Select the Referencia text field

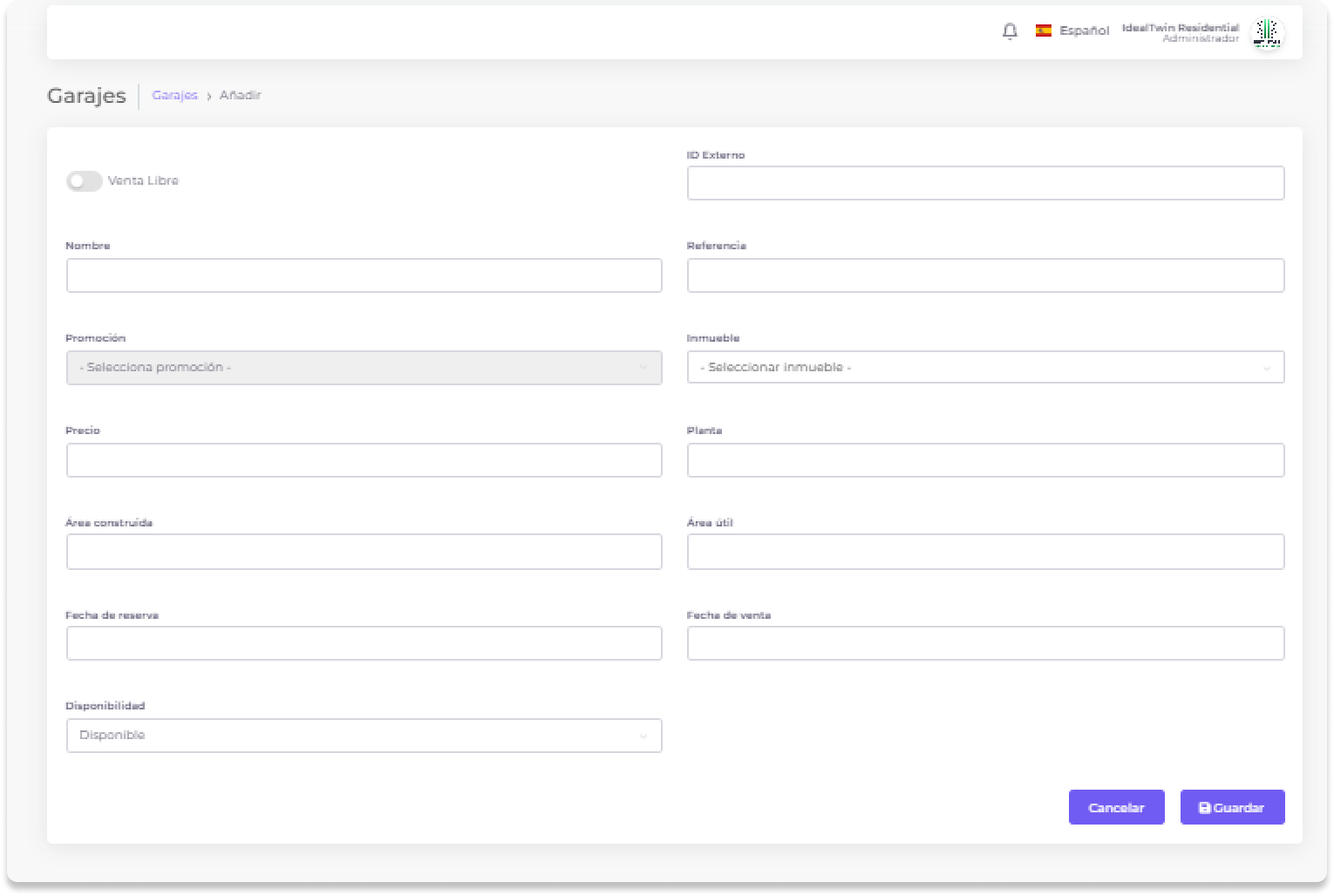(985, 275)
